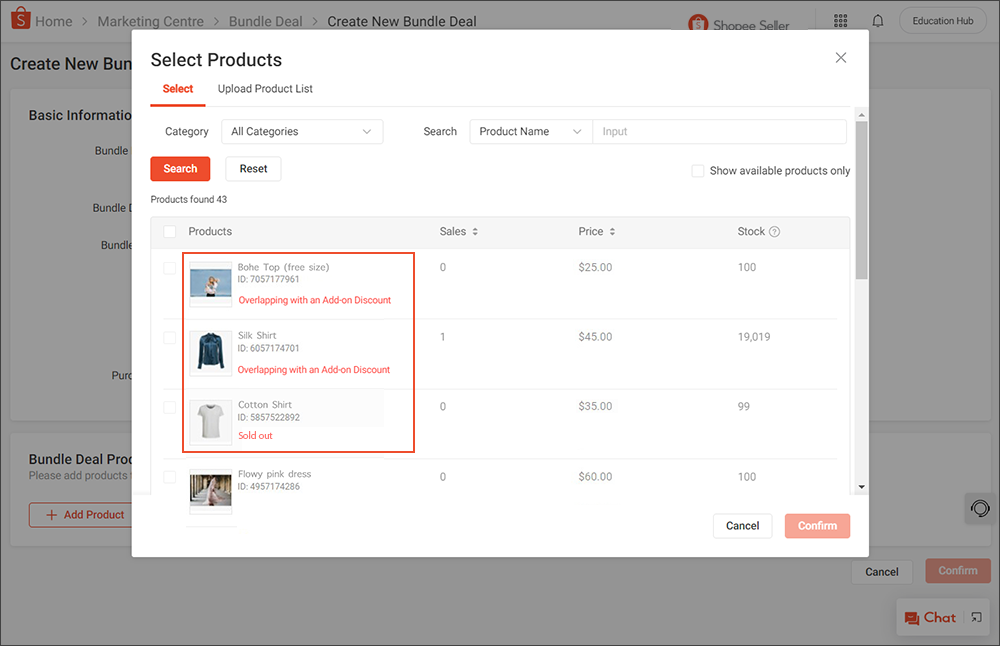The width and height of the screenshot is (1000, 646).
Task: Click the search Input field
Action: point(720,131)
